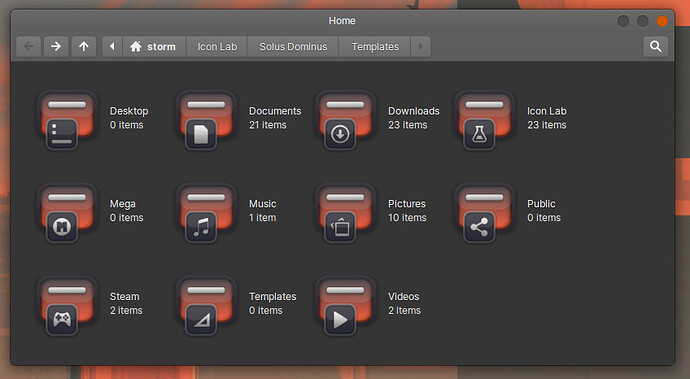
Task: Click the 'Pictures' folder name label
Action: 407,204
